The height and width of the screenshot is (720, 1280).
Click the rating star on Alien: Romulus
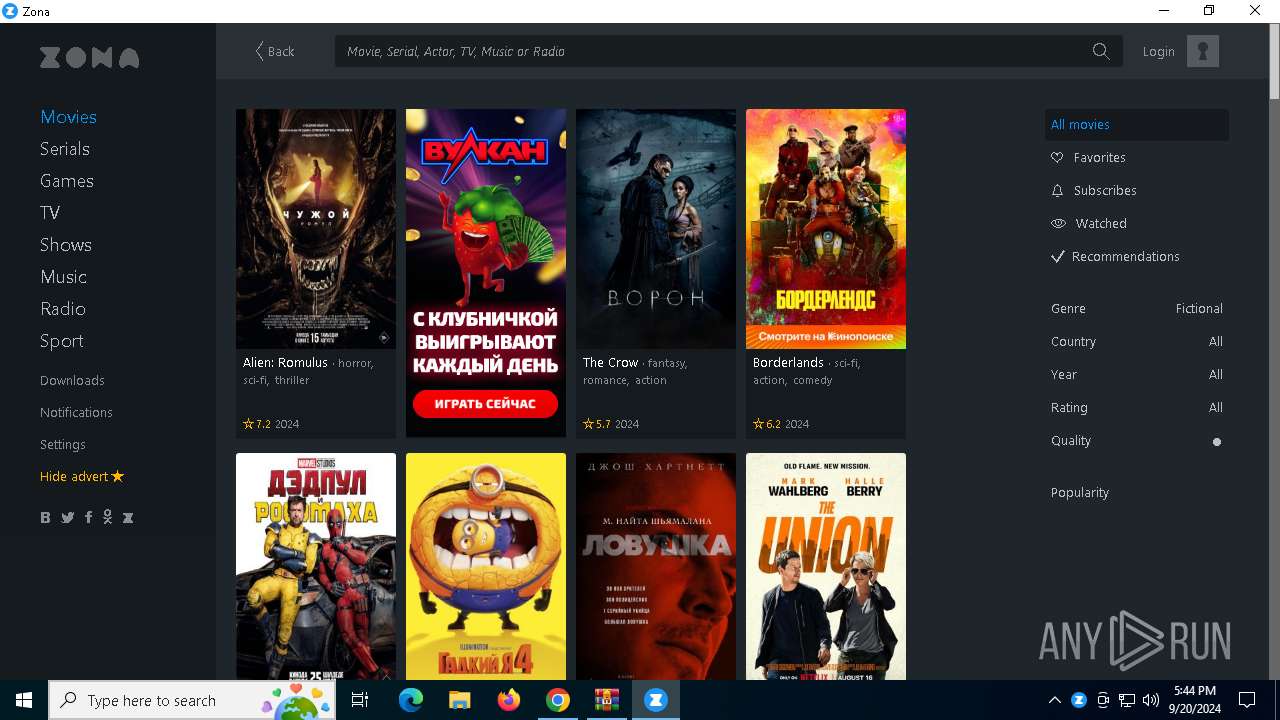tap(248, 424)
